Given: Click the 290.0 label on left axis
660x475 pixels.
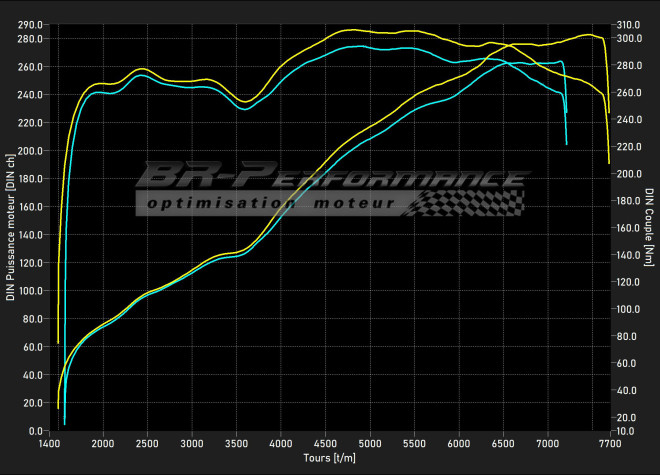Looking at the screenshot, I should pyautogui.click(x=30, y=24).
